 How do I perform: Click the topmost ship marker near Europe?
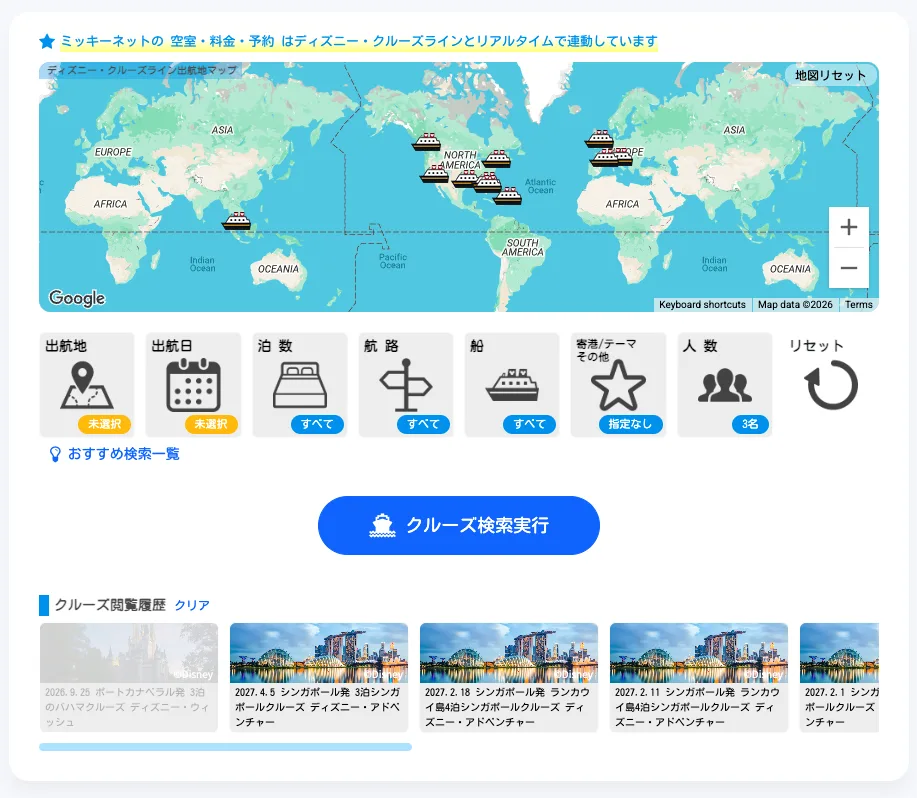pos(599,139)
